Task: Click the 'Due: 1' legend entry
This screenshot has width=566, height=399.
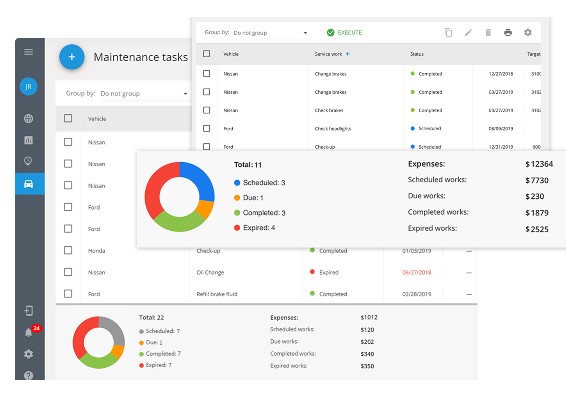Action: coord(249,198)
